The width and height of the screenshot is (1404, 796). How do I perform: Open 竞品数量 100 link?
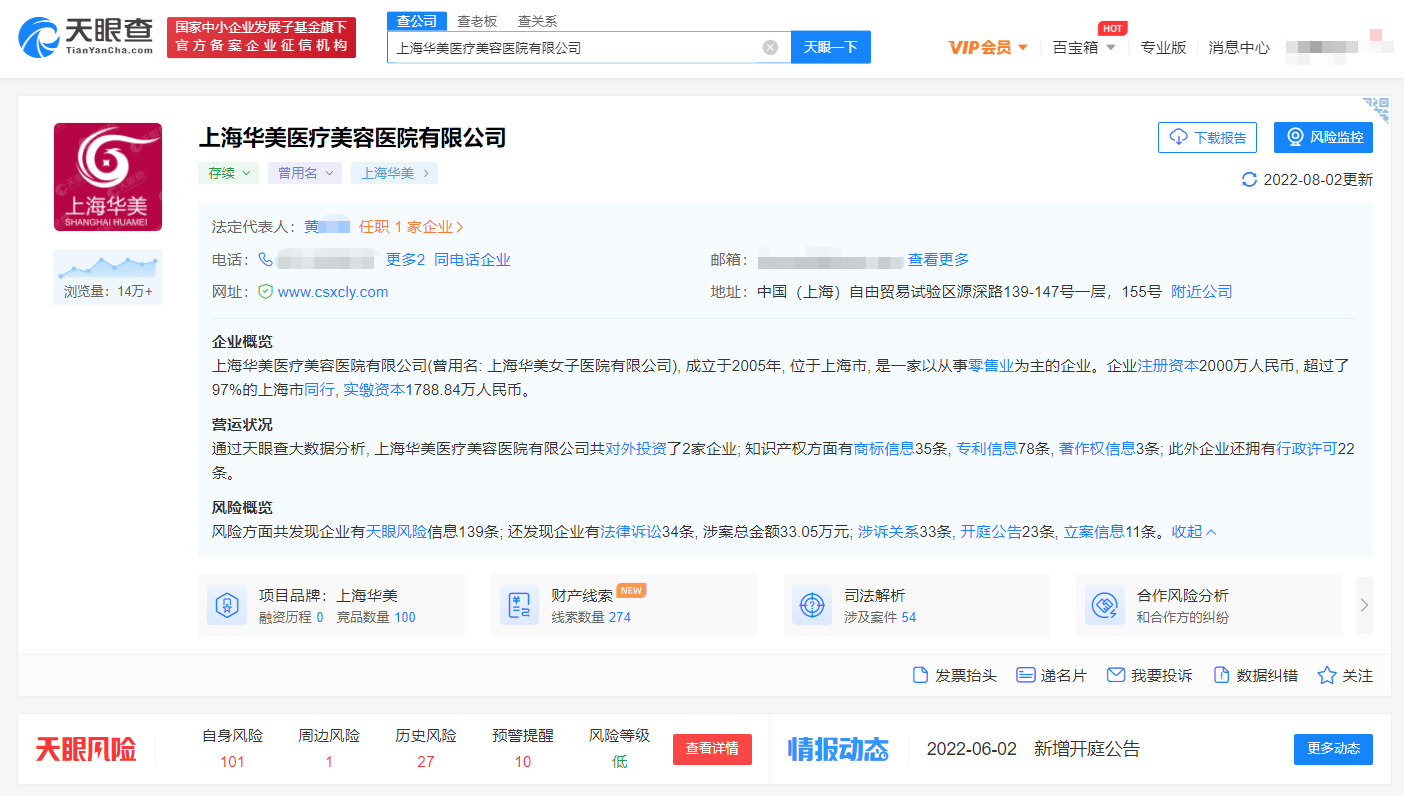pyautogui.click(x=376, y=617)
